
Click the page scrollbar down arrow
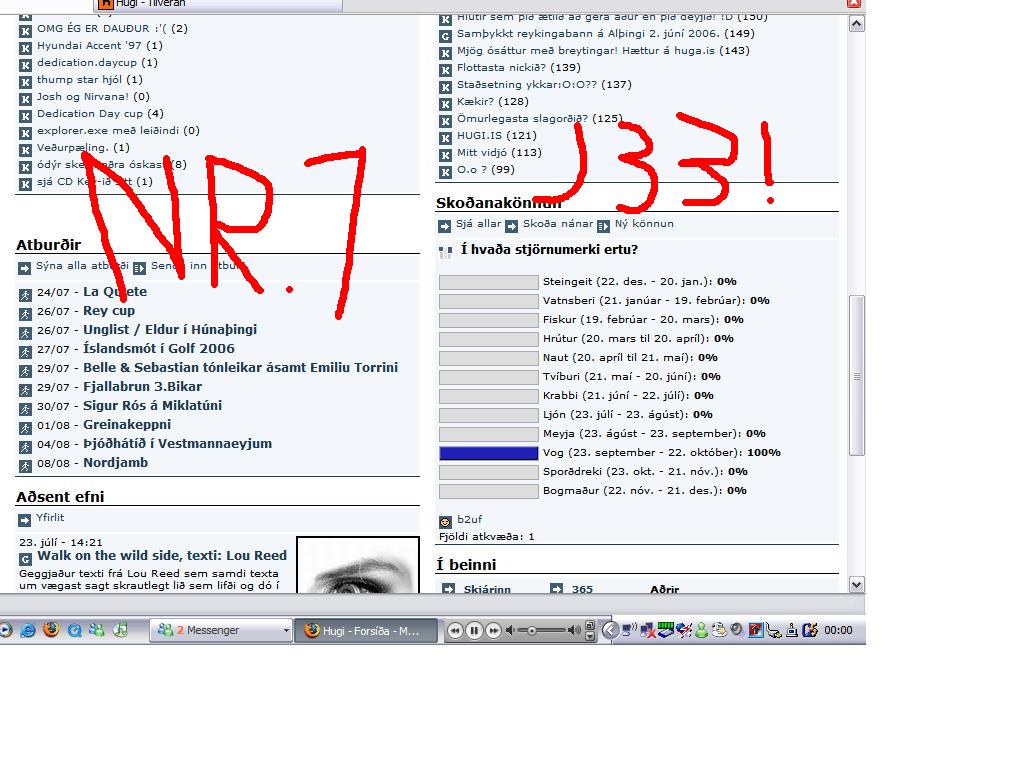click(x=856, y=584)
